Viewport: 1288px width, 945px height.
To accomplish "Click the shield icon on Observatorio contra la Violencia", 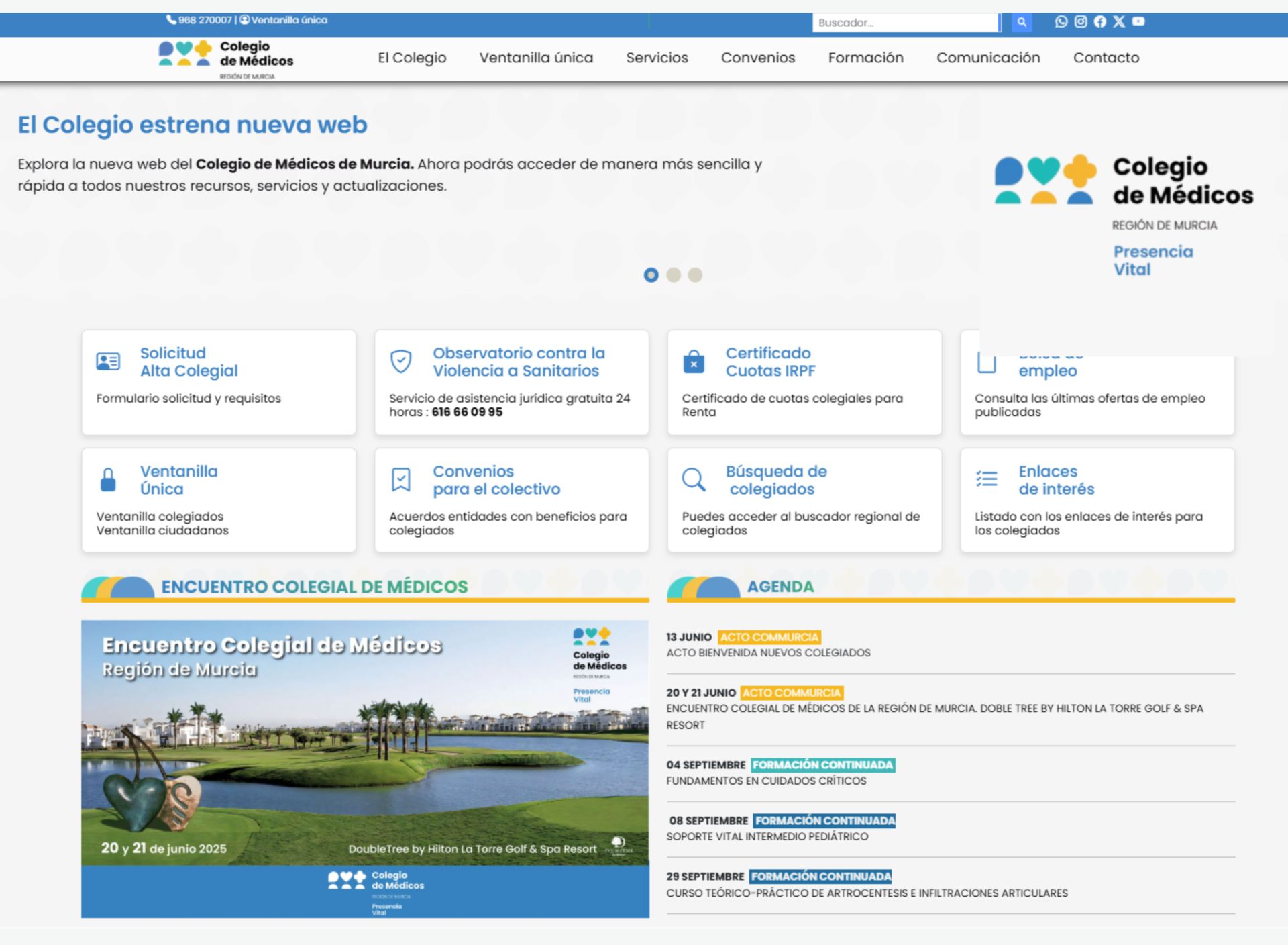I will (400, 362).
